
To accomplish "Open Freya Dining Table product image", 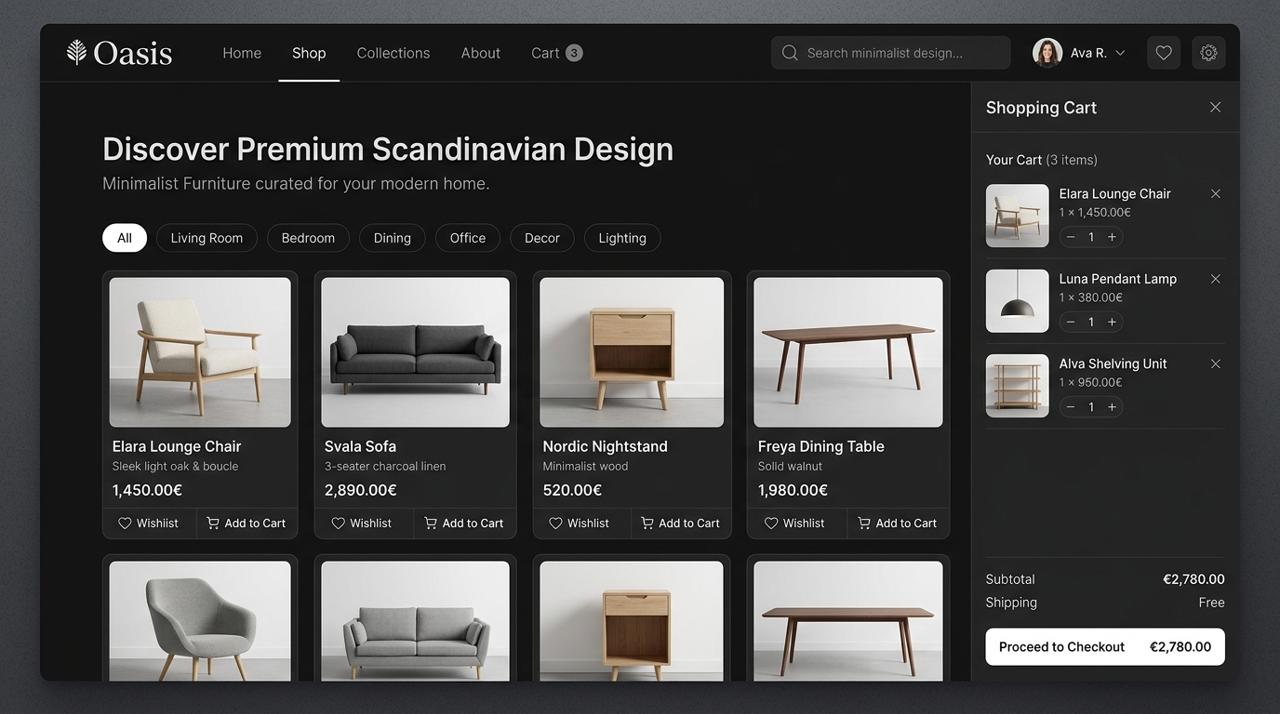I will [x=848, y=352].
